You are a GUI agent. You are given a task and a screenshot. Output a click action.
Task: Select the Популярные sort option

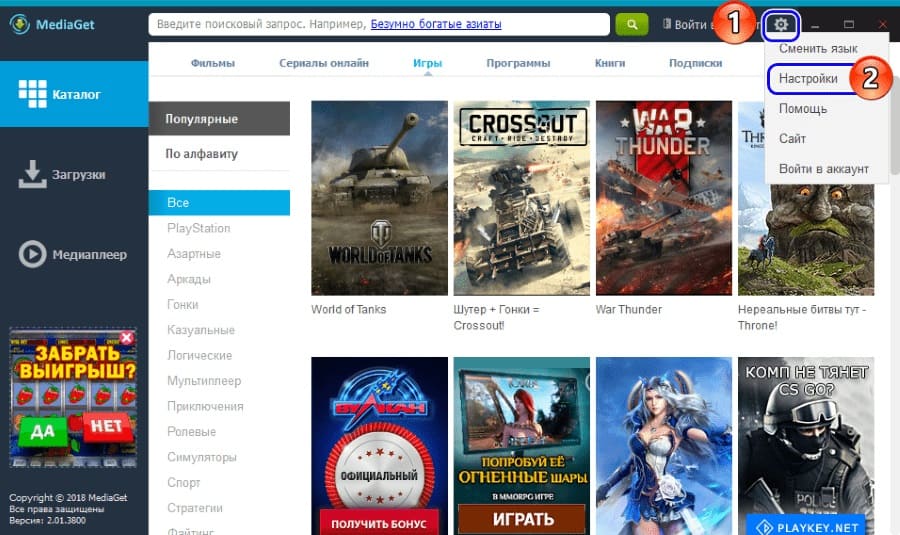tap(219, 119)
